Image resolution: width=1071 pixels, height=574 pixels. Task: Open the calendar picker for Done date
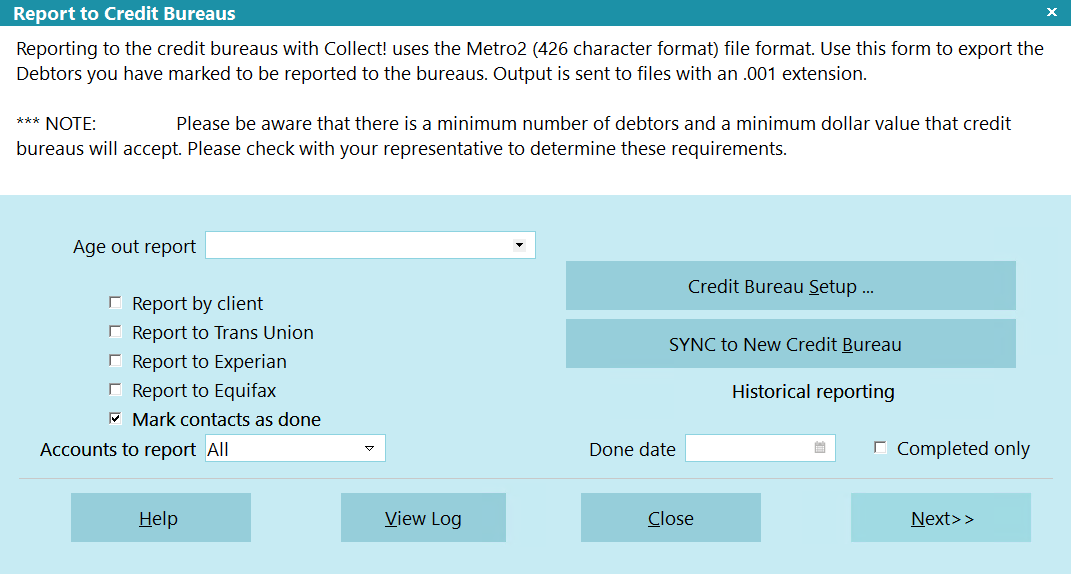[x=820, y=449]
